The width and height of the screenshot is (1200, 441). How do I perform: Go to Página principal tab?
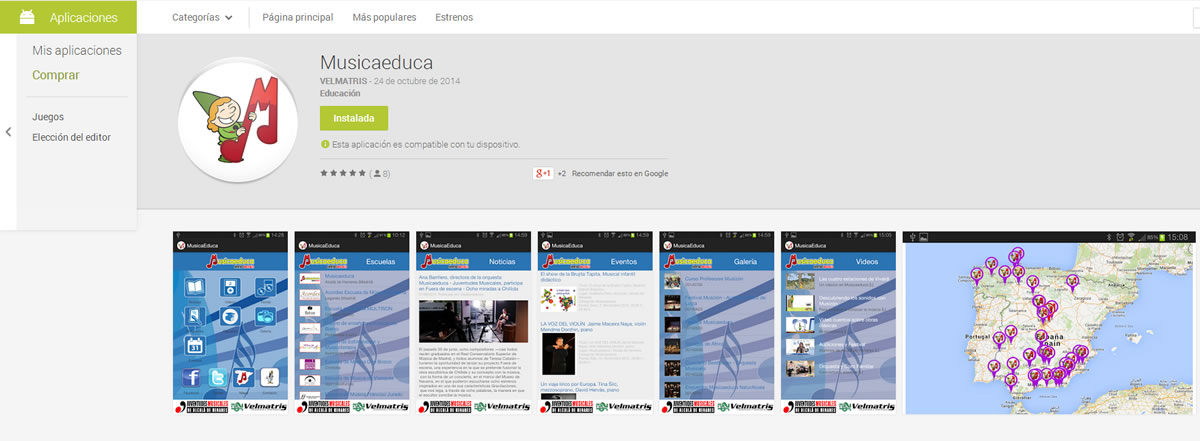coord(298,18)
